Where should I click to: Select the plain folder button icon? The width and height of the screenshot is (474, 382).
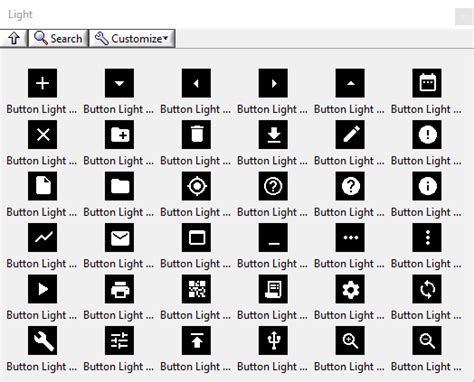pos(119,186)
